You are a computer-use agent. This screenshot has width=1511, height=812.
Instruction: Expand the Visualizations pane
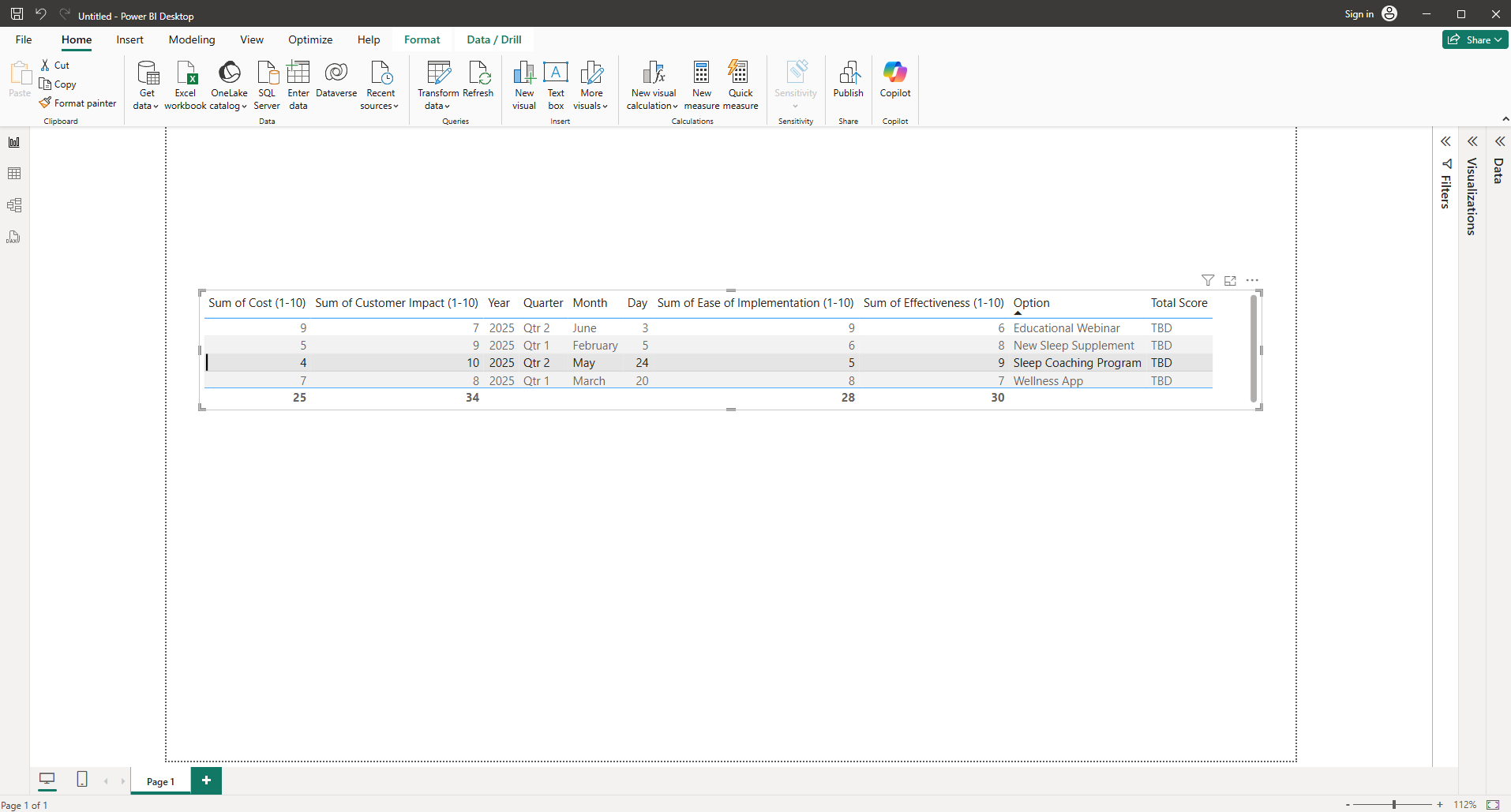[x=1472, y=141]
